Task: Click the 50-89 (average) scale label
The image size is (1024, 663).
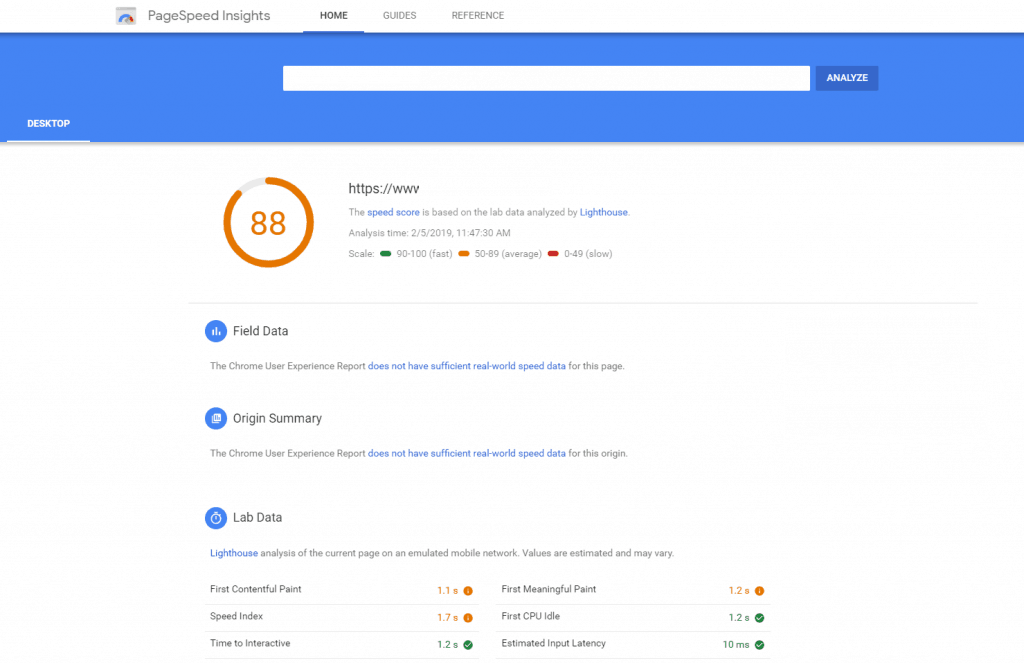Action: point(508,254)
